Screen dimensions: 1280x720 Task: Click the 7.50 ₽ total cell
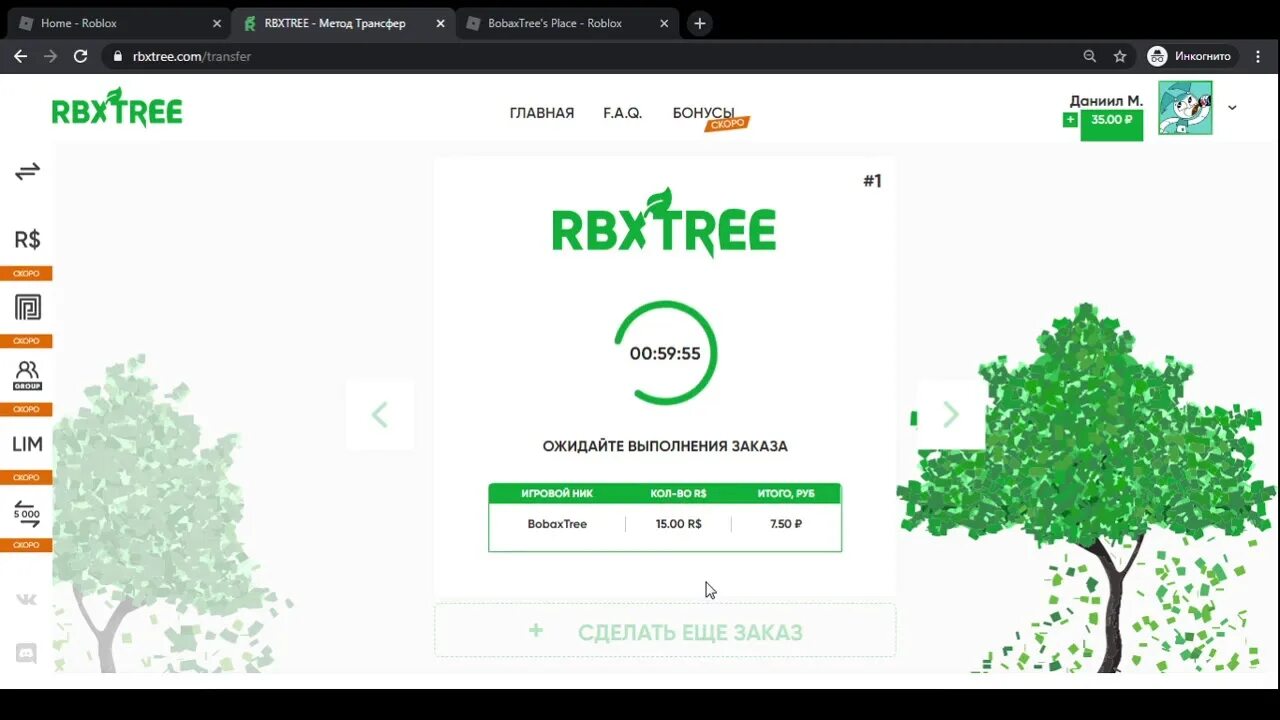tap(786, 524)
